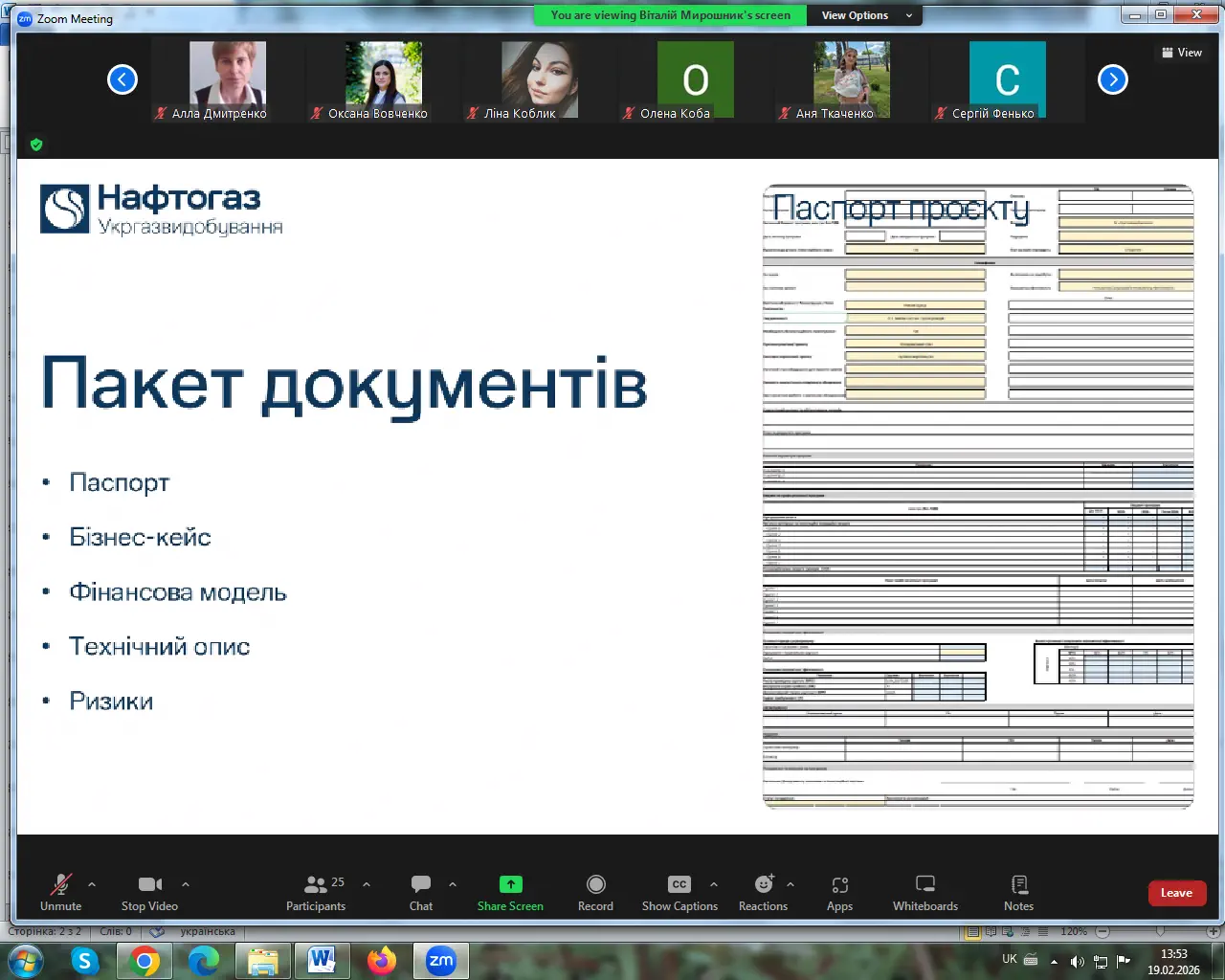Expand video options arrow beside Stop Video

click(186, 884)
